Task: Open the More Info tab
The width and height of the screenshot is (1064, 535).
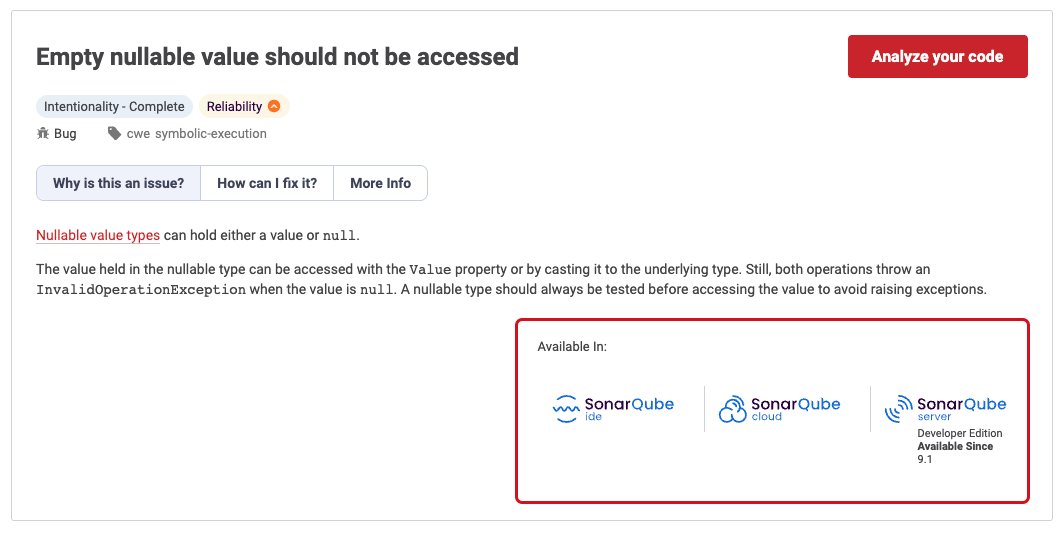Action: pos(380,183)
